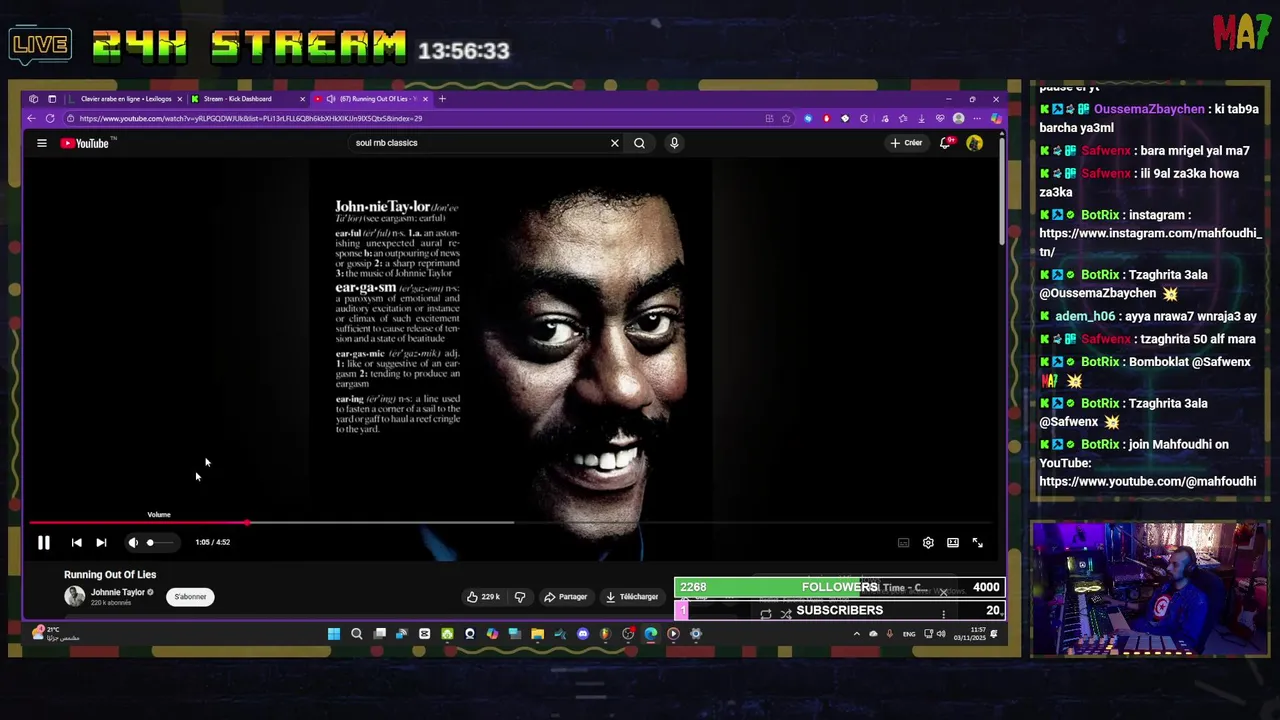Open the YouTube account avatar menu

tap(975, 143)
